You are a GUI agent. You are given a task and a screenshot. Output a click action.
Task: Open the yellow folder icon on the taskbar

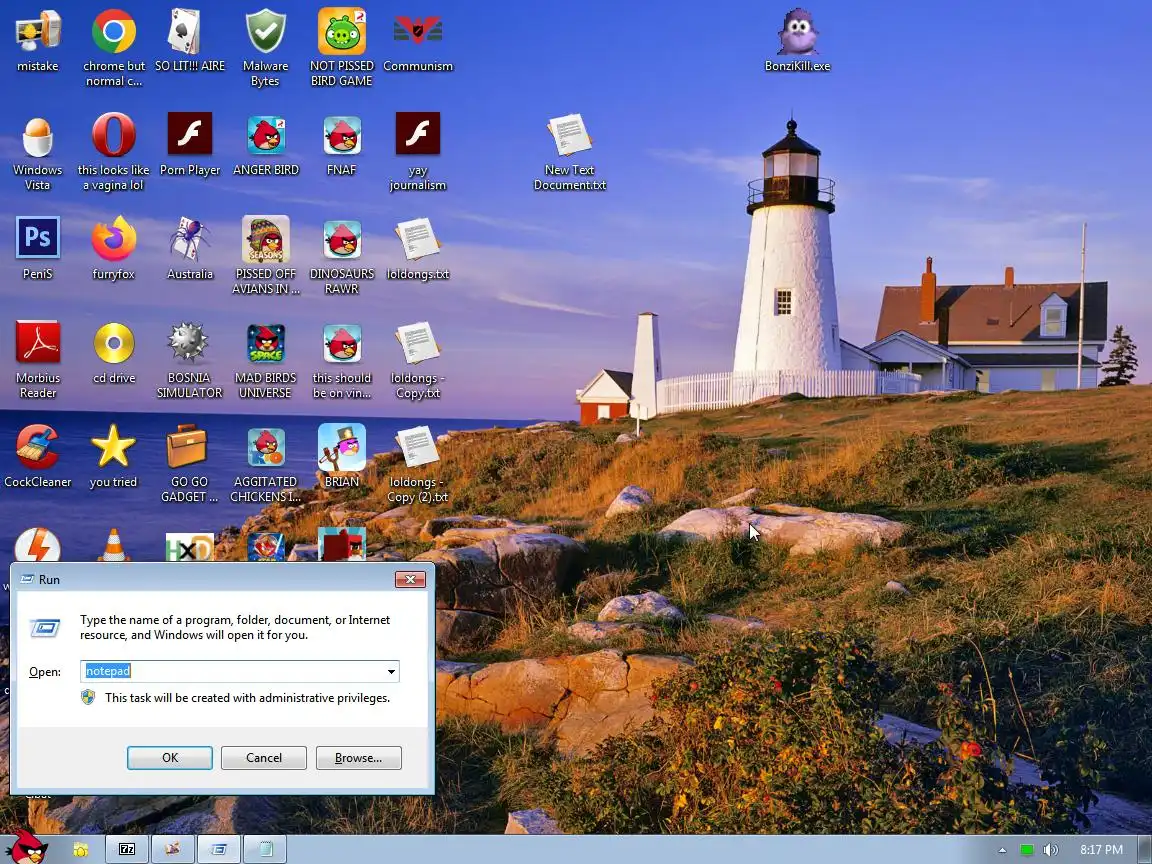pyautogui.click(x=80, y=850)
